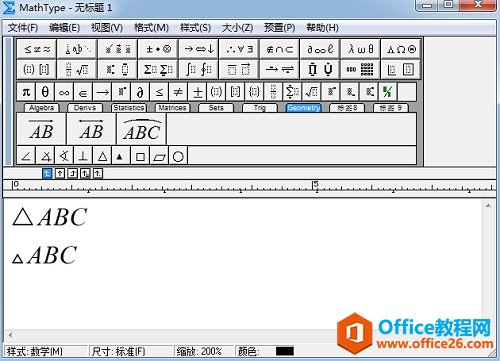
Task: Insert the element-of symbol
Action: point(83,92)
